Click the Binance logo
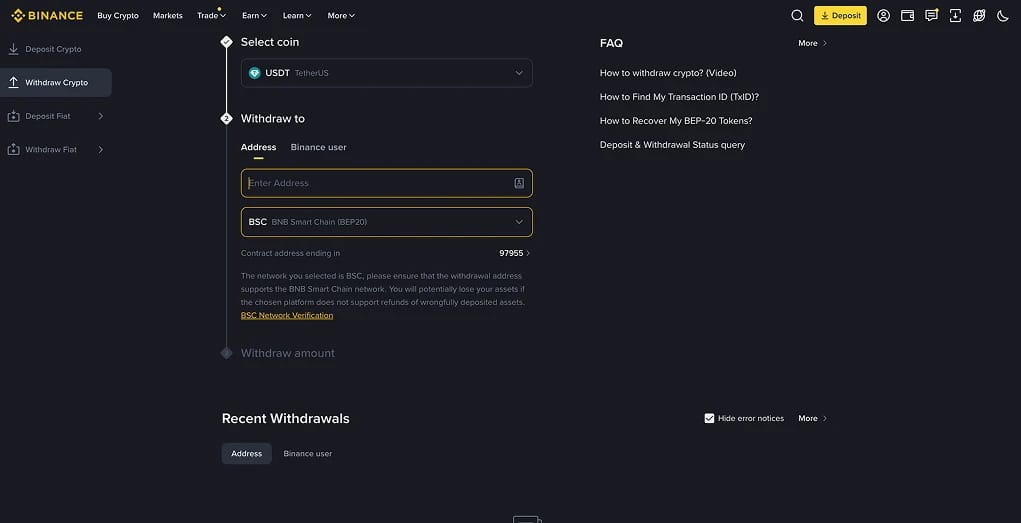This screenshot has height=523, width=1021. [47, 16]
